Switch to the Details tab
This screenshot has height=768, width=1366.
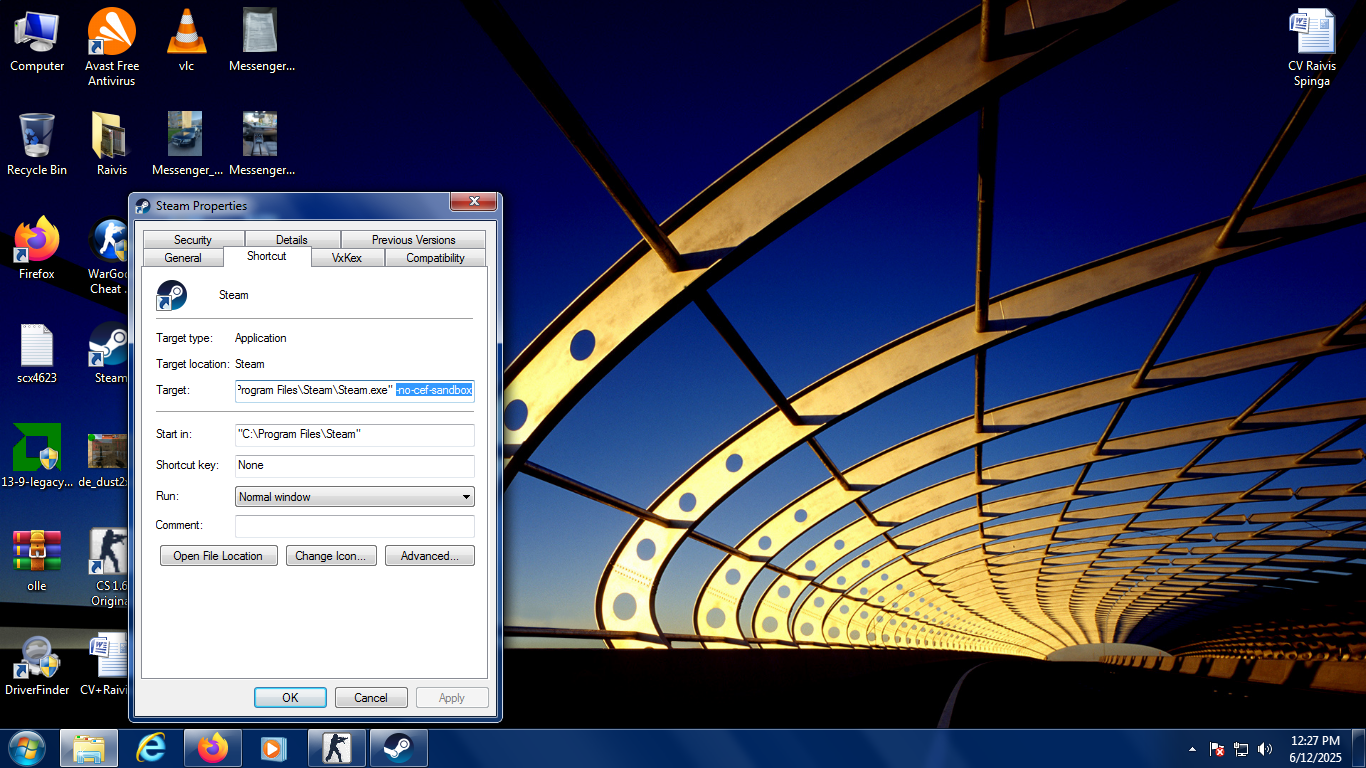pyautogui.click(x=292, y=240)
